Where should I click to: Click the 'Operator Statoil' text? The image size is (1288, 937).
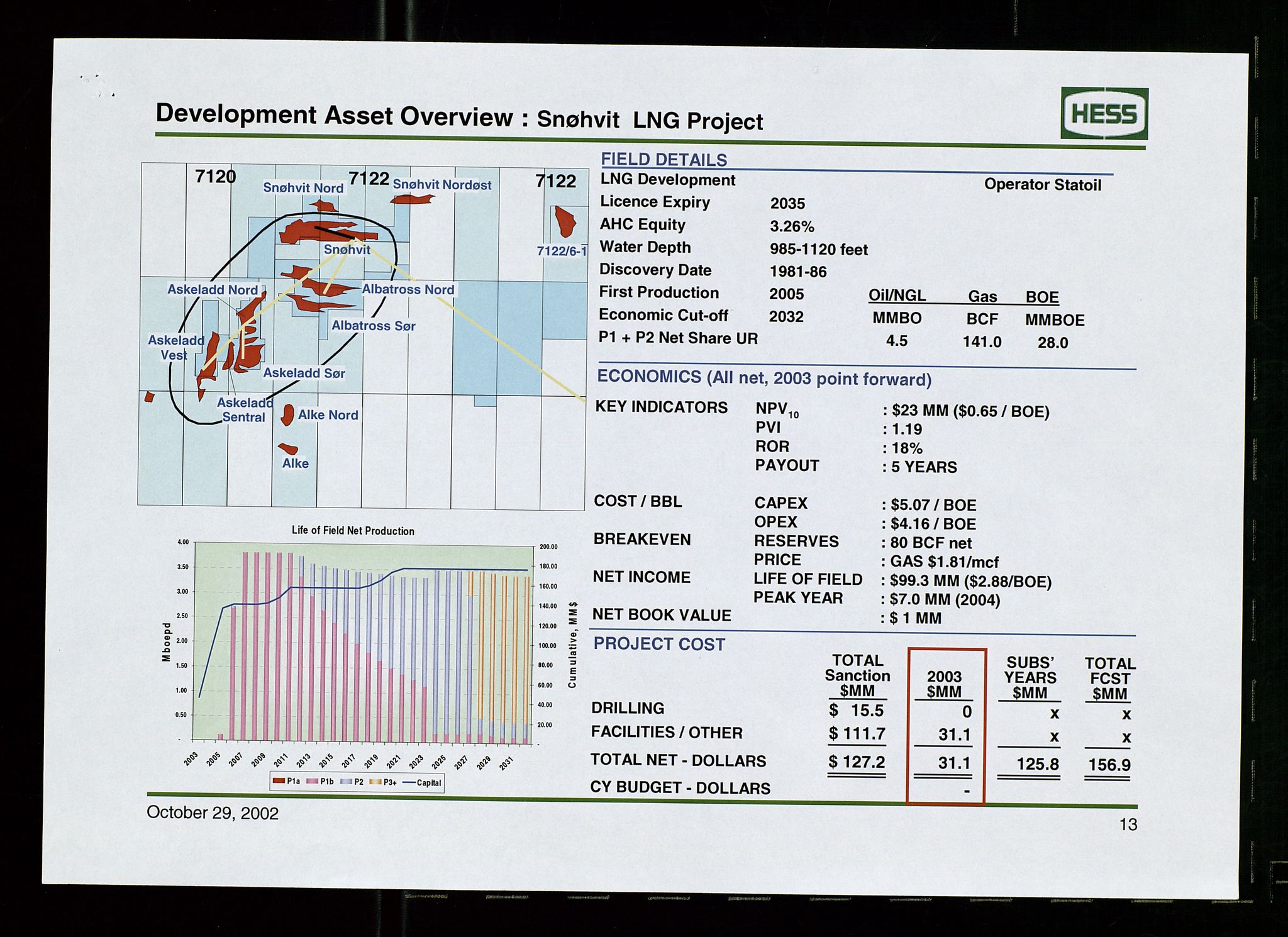click(x=1043, y=184)
